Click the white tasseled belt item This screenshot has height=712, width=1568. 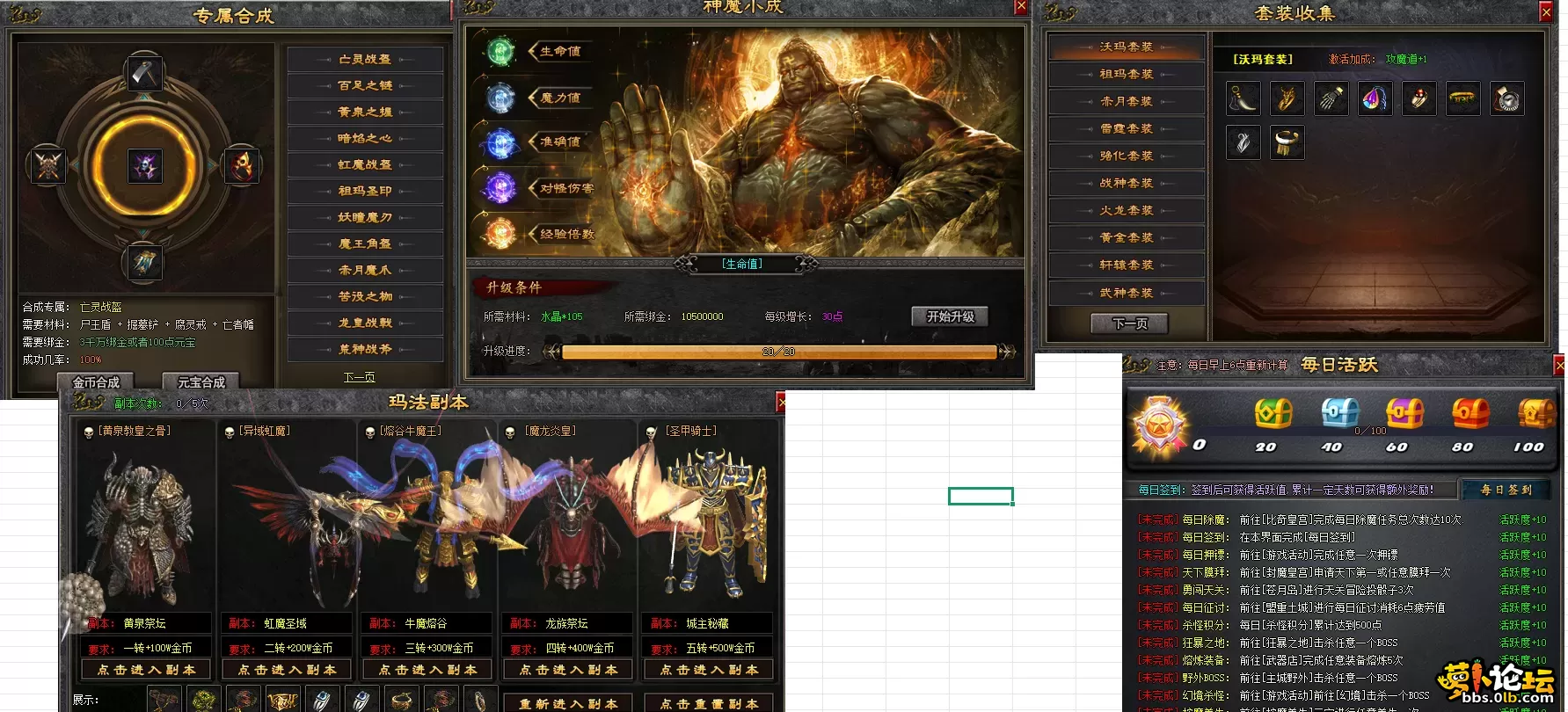[1287, 142]
